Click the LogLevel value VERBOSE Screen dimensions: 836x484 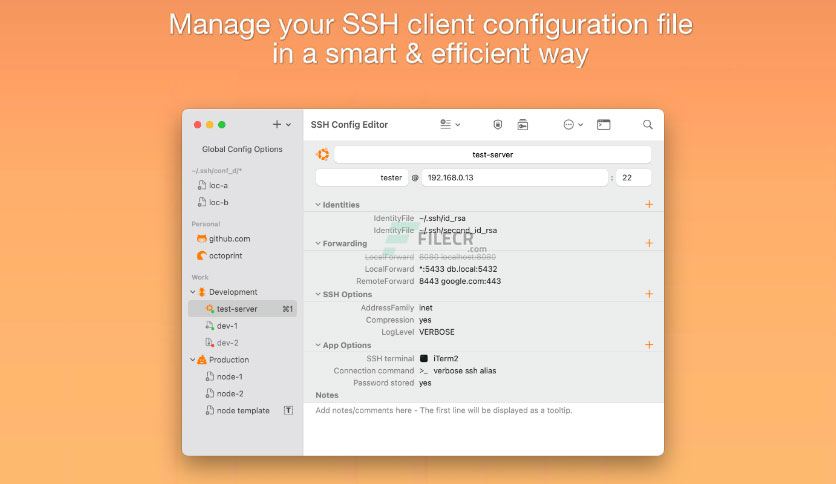(437, 332)
